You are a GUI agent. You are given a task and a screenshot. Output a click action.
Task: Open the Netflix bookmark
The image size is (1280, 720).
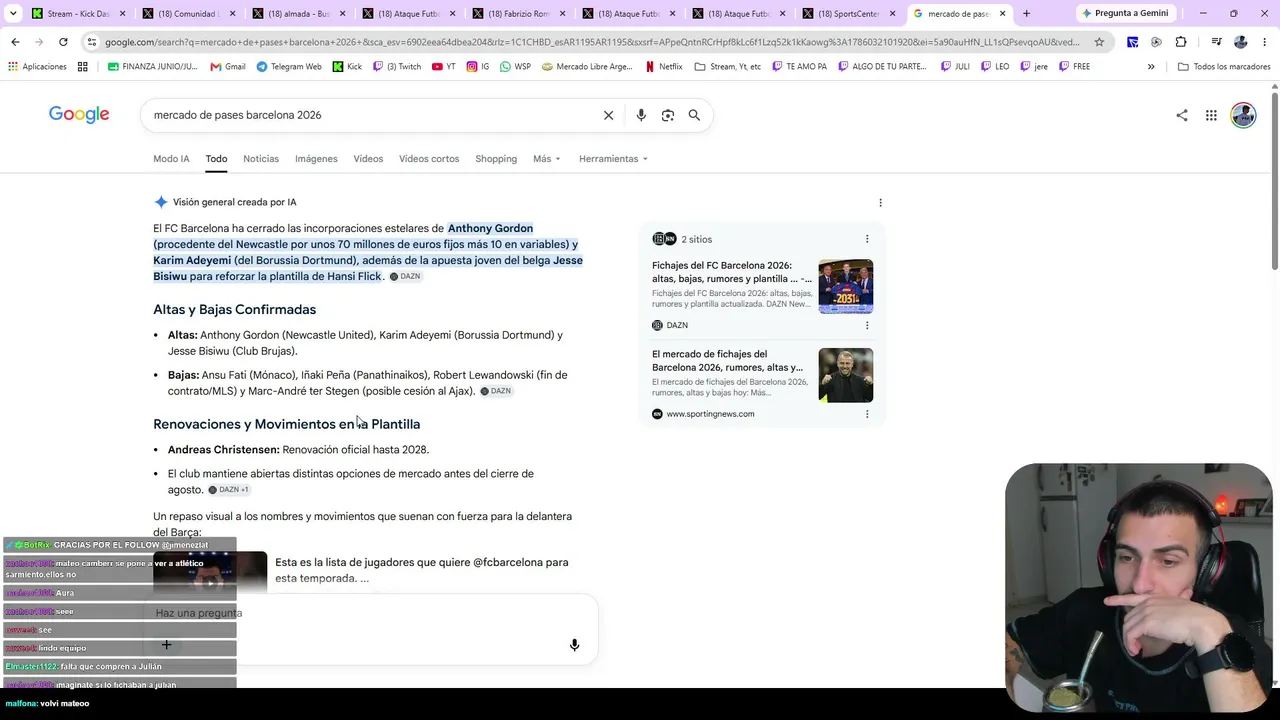pos(664,66)
